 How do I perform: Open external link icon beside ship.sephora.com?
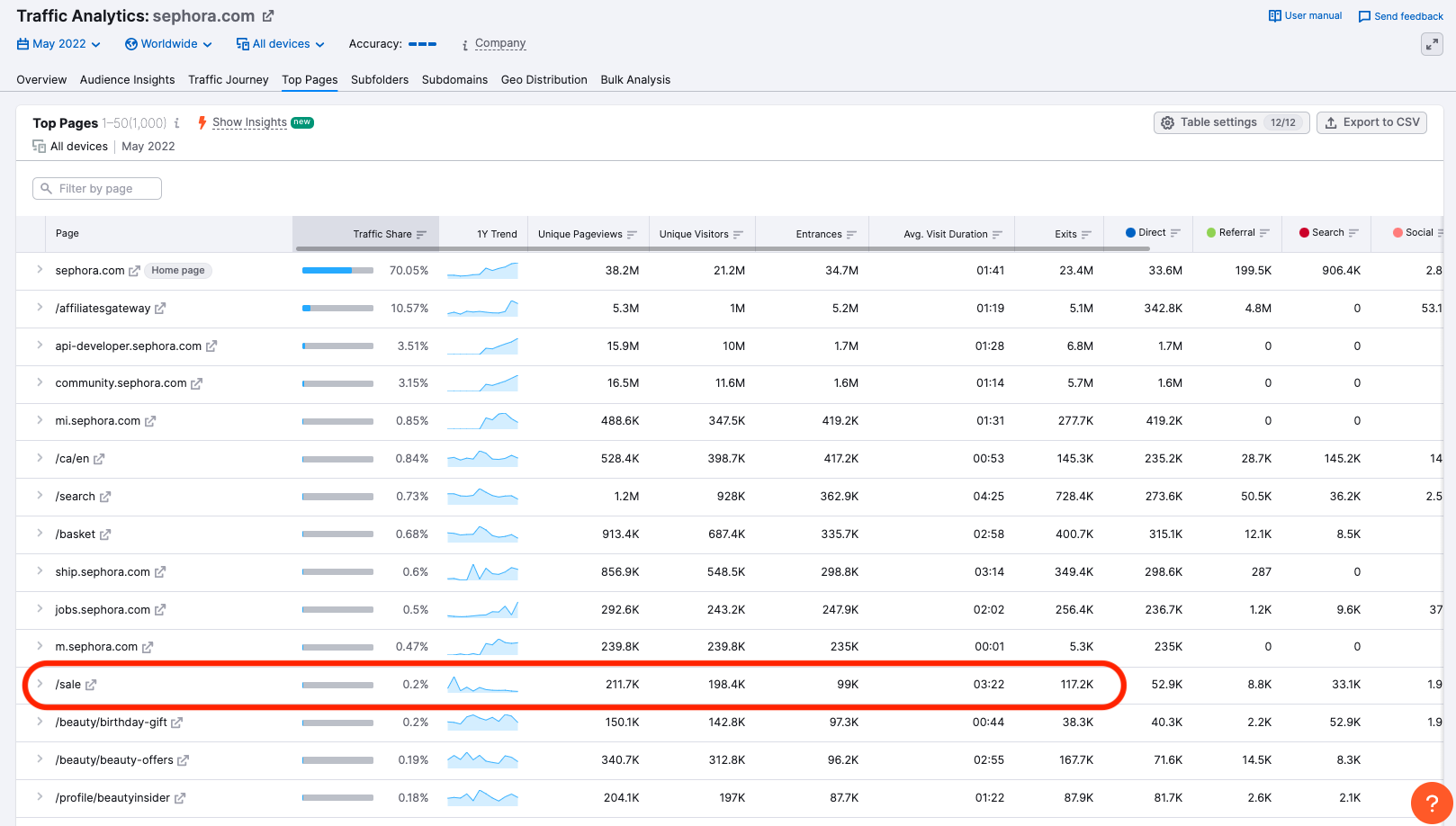(x=160, y=572)
